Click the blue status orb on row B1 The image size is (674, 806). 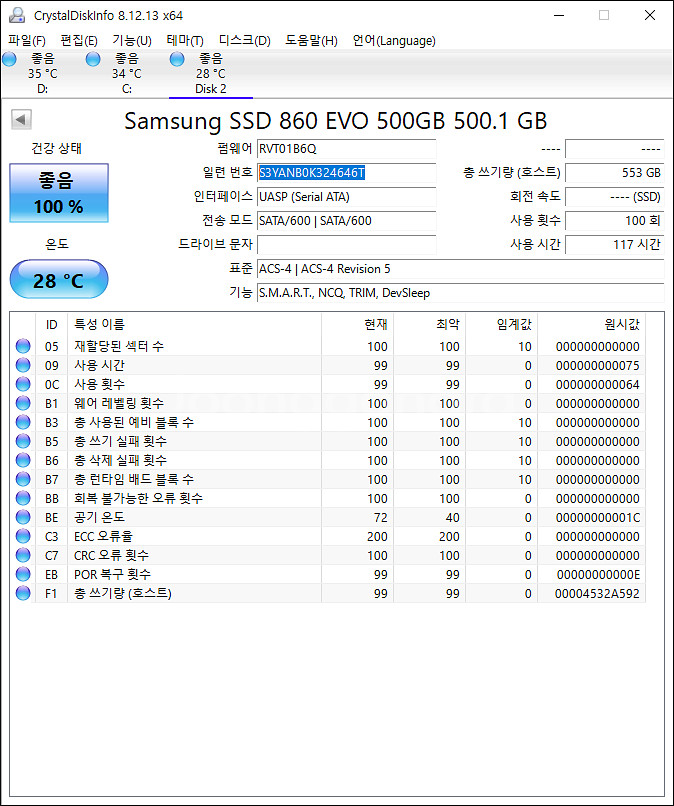[x=23, y=403]
